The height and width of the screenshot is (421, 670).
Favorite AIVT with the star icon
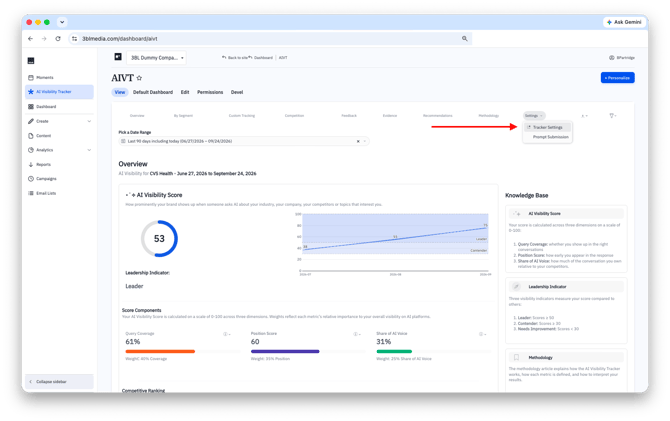click(139, 78)
